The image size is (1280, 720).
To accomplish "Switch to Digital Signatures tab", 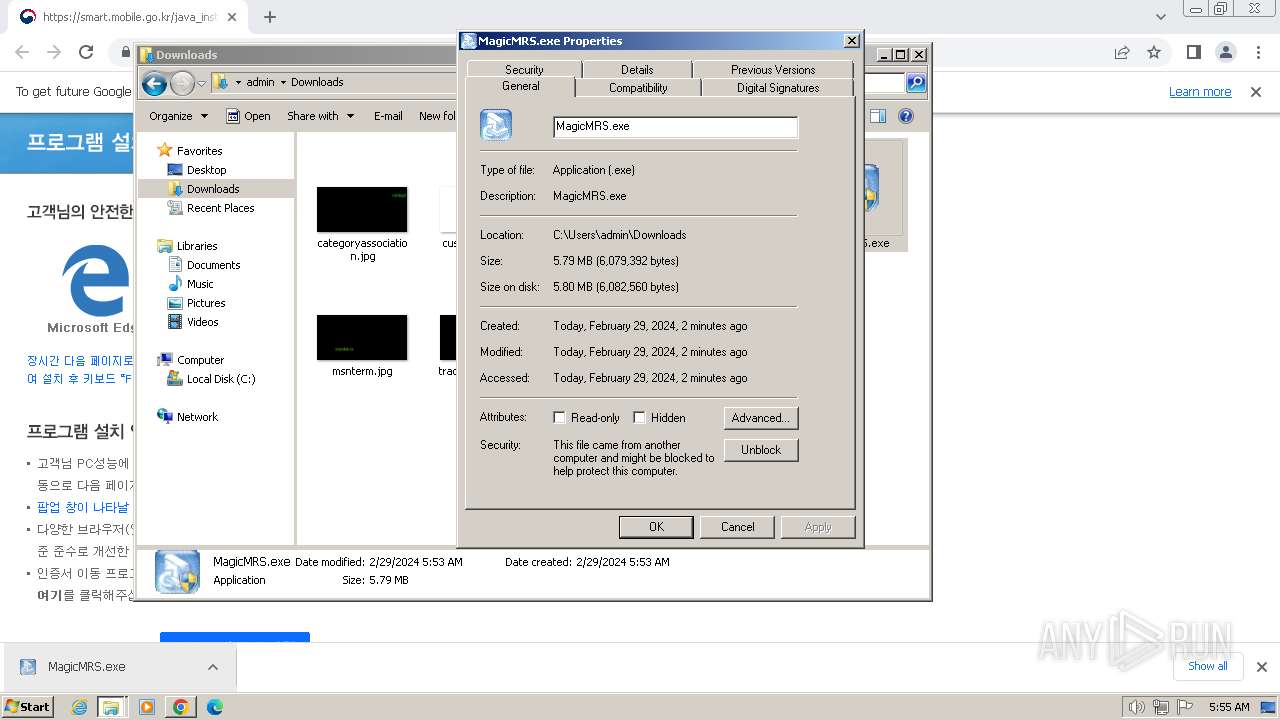I will 778,88.
